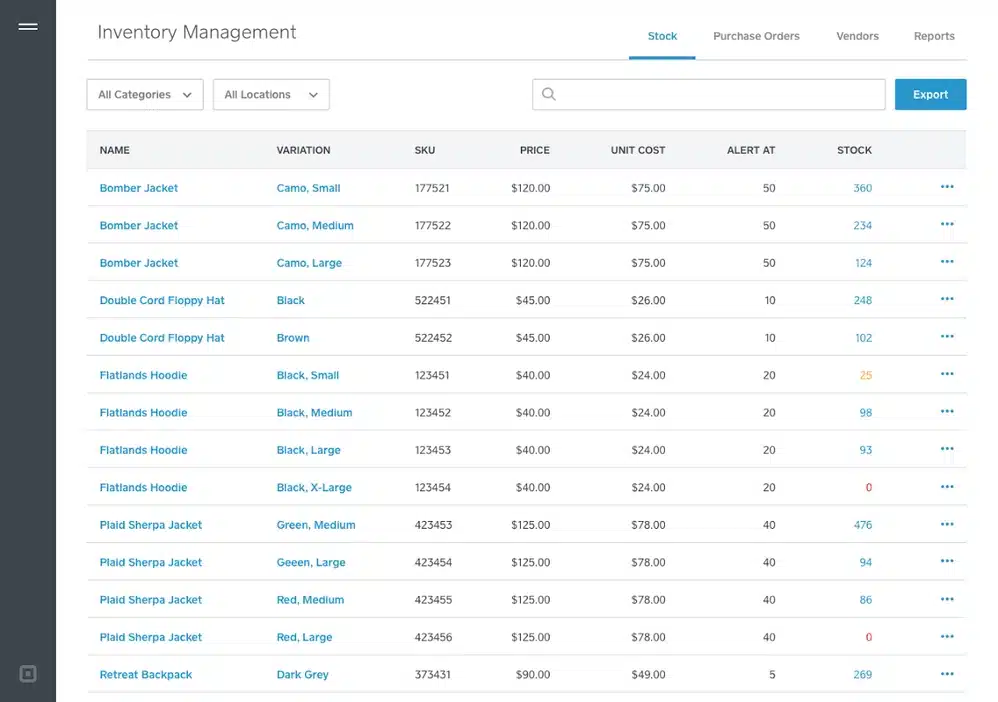
Task: Open the overflow menu for Bomber Jacket Camo, Small
Action: (x=946, y=188)
